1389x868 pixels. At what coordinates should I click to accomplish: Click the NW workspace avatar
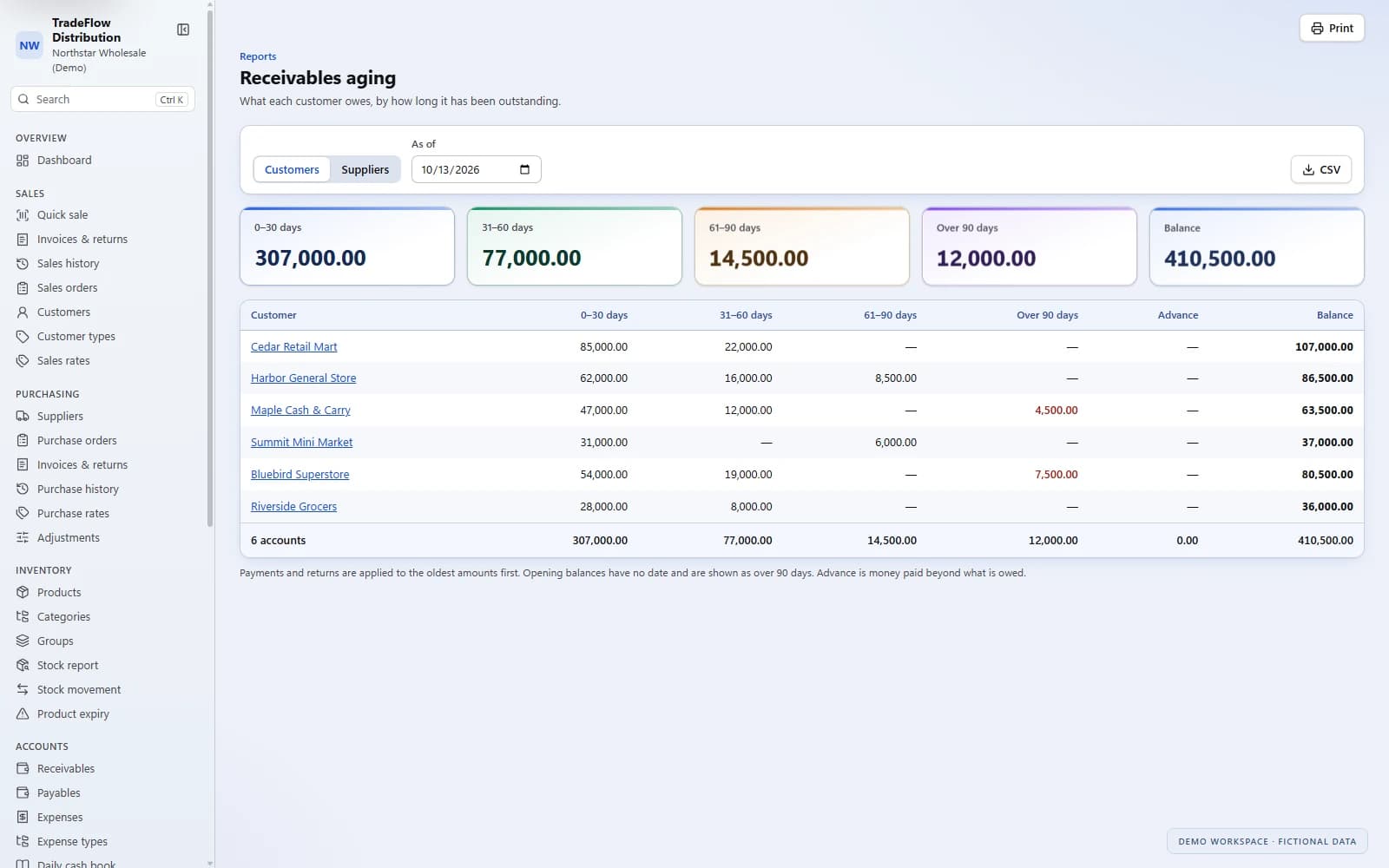tap(30, 45)
